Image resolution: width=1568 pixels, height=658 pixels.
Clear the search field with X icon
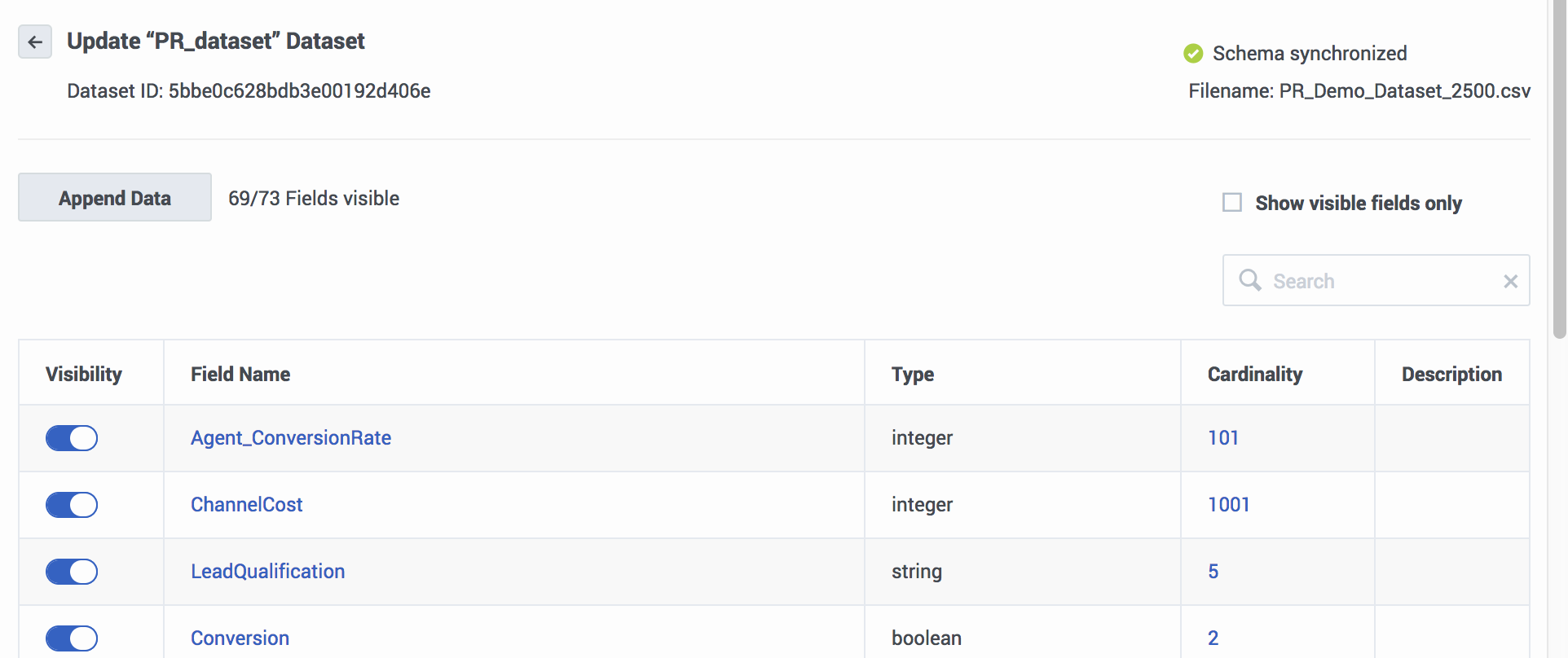tap(1510, 281)
